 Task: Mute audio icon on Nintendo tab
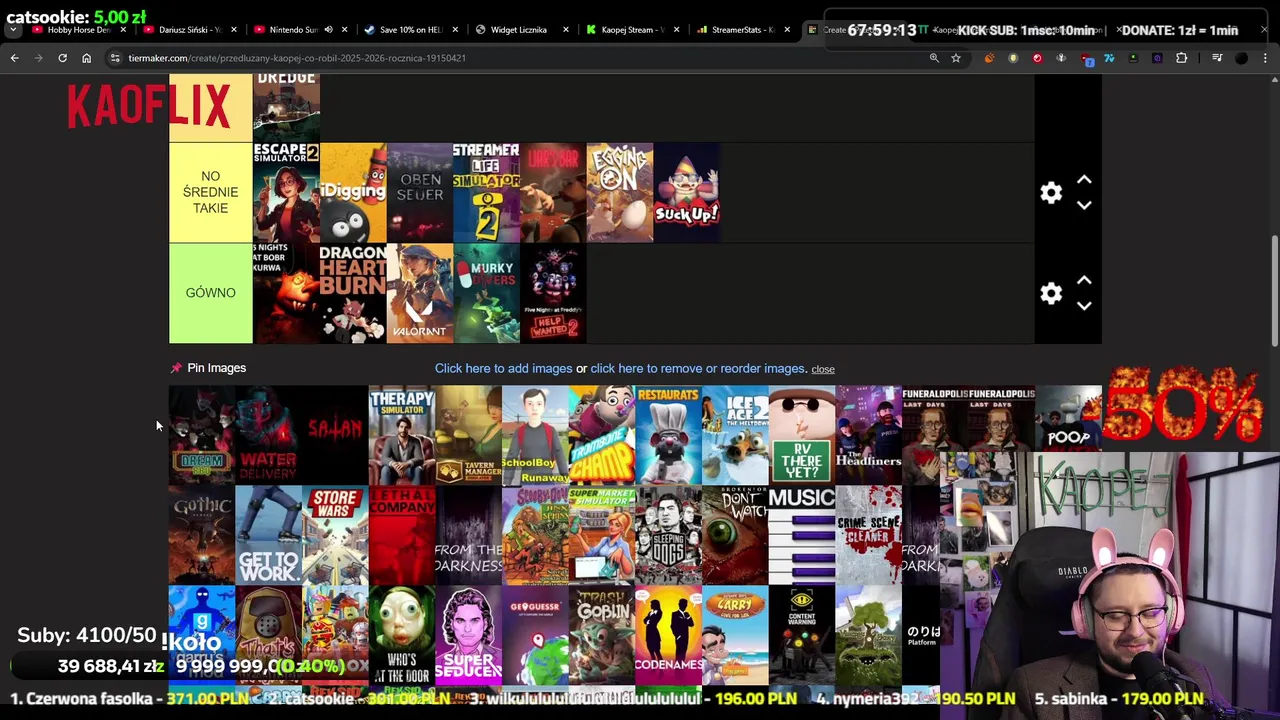pyautogui.click(x=328, y=30)
